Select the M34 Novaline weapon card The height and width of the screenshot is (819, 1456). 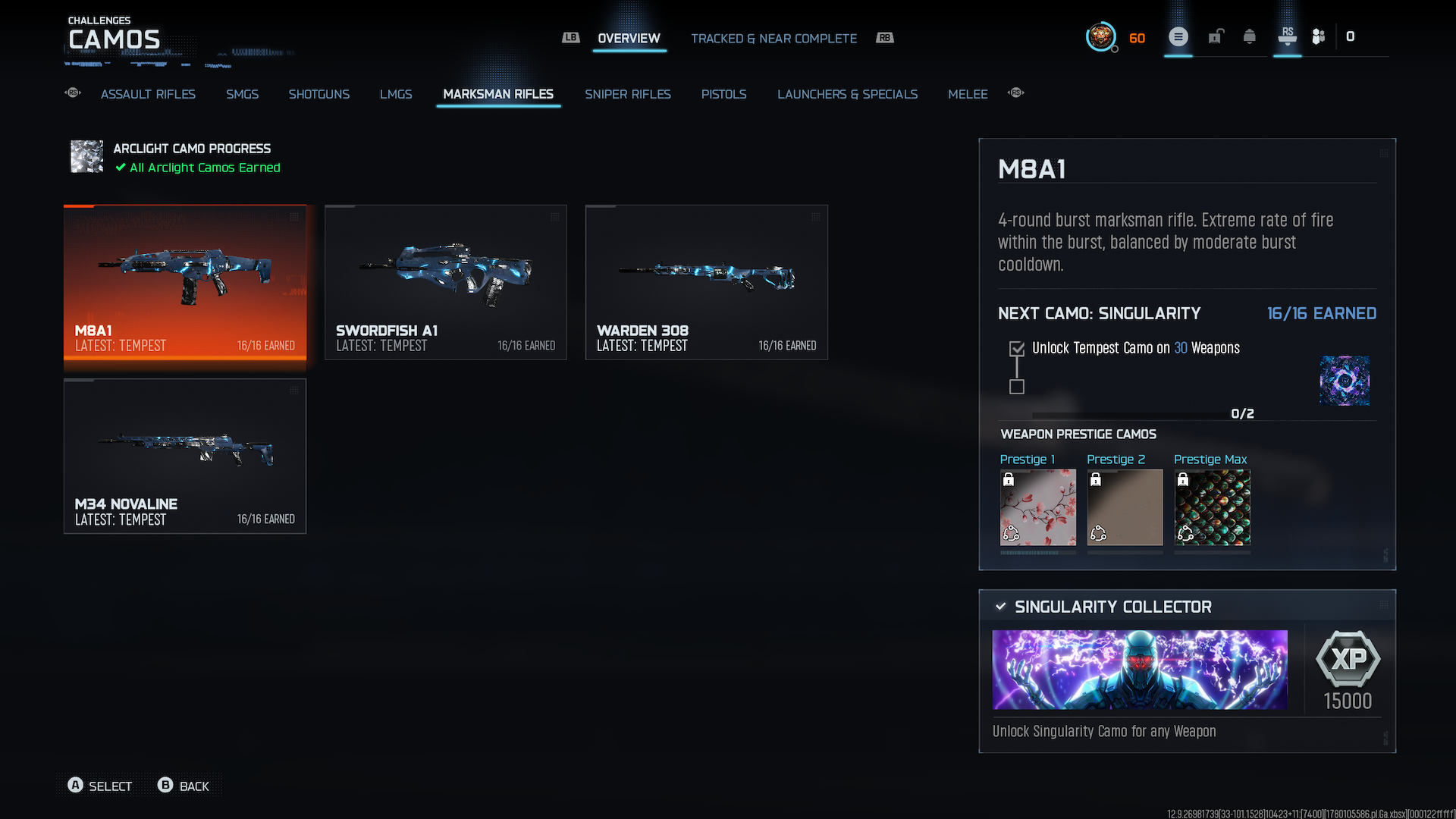[x=185, y=456]
